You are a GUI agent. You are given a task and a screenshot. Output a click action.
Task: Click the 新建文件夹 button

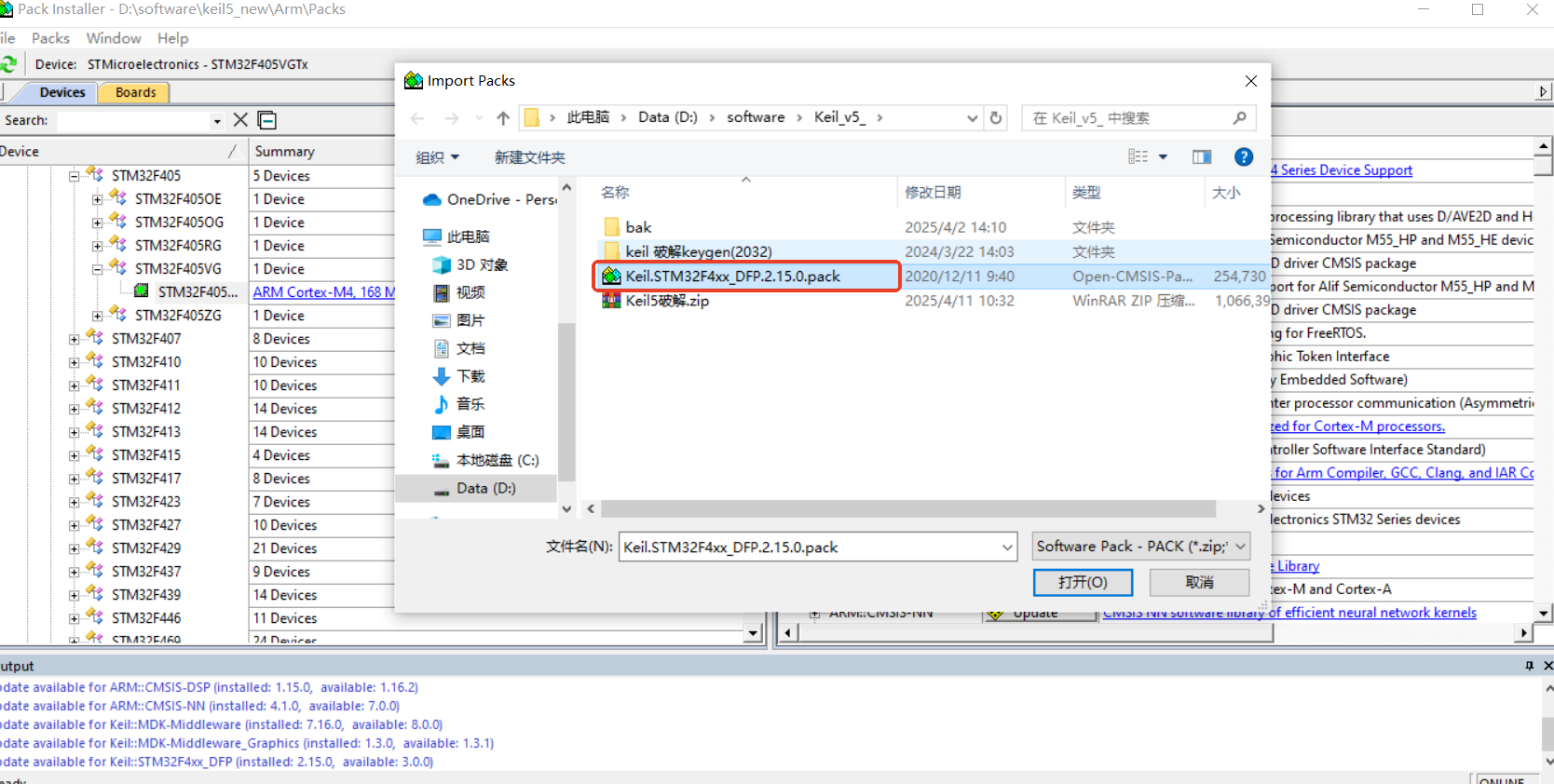[530, 157]
